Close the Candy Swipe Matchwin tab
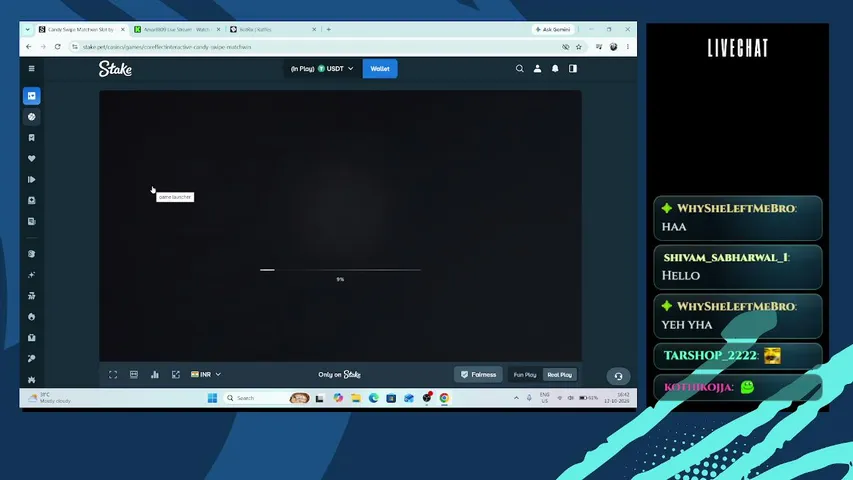Screen dimensions: 853x480 (122, 29)
